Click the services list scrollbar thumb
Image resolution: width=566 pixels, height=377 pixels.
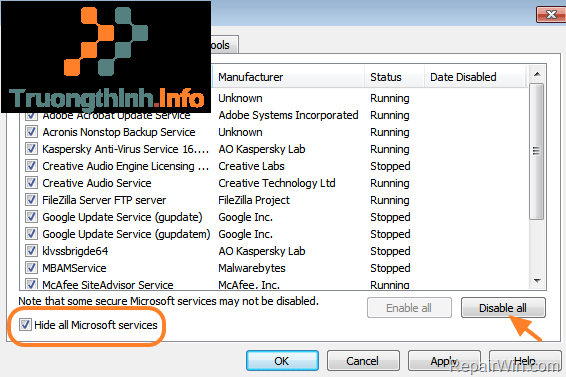point(537,151)
